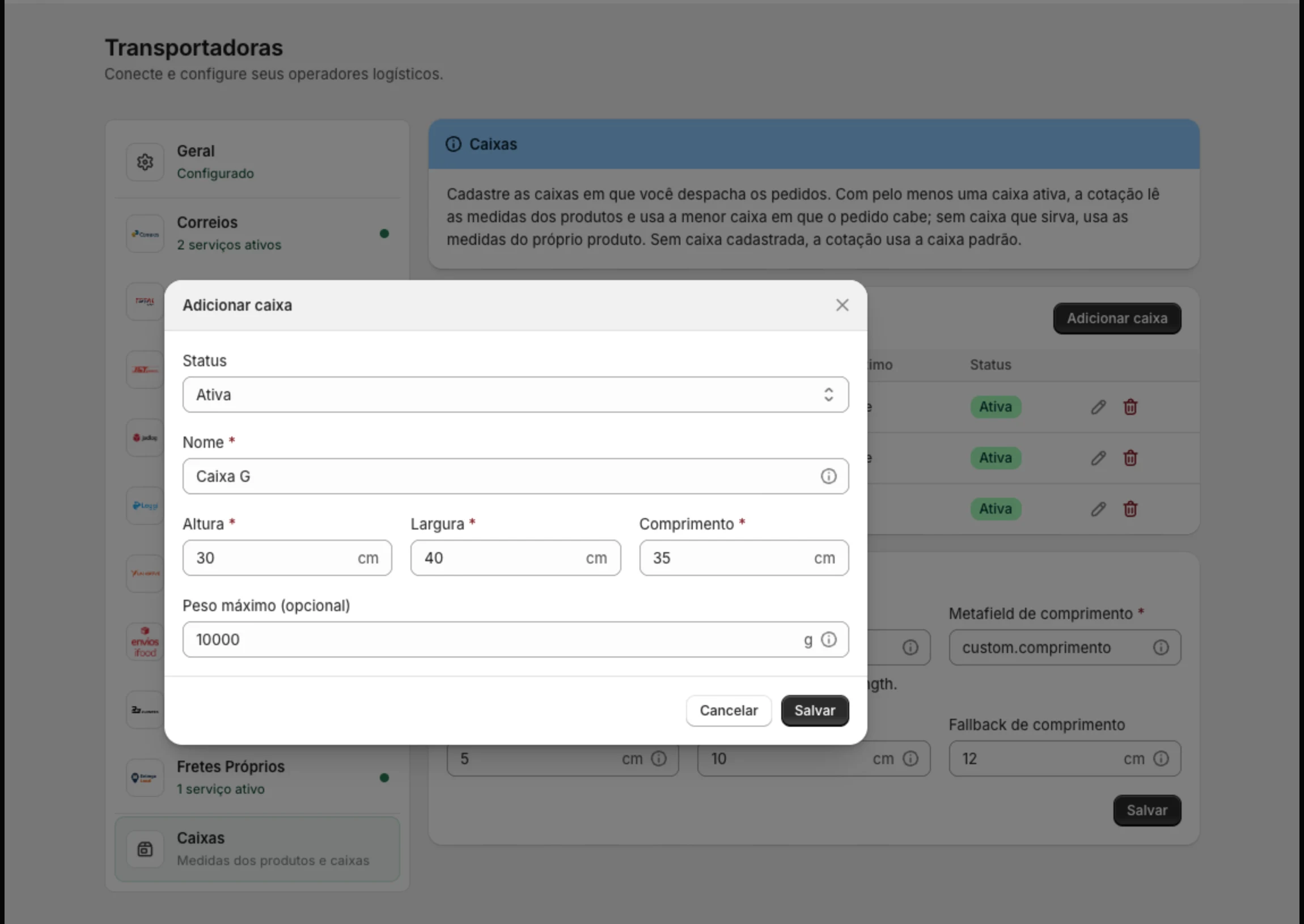Click the Caixas box icon in sidebar

[x=145, y=849]
